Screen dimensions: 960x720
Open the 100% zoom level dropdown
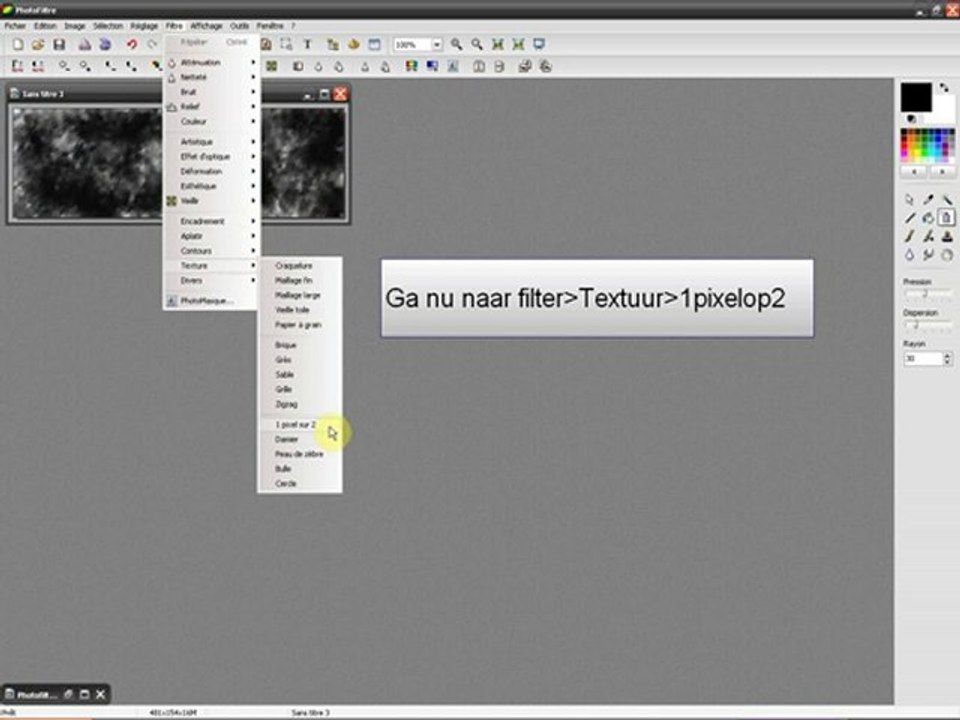[x=437, y=45]
